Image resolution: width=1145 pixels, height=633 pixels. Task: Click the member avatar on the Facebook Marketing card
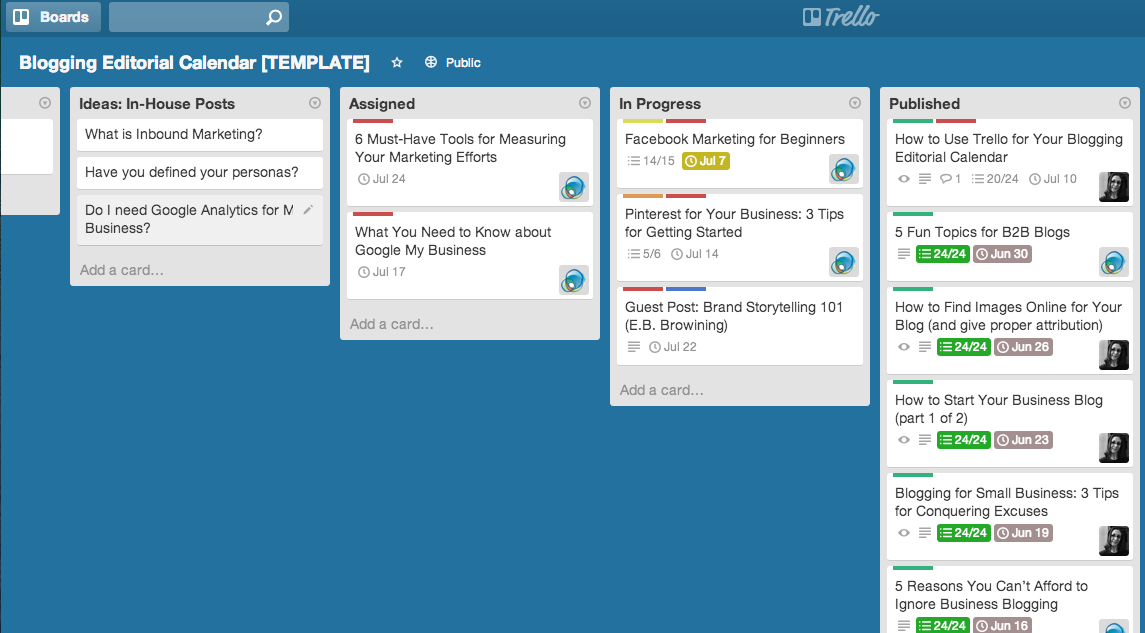click(843, 169)
